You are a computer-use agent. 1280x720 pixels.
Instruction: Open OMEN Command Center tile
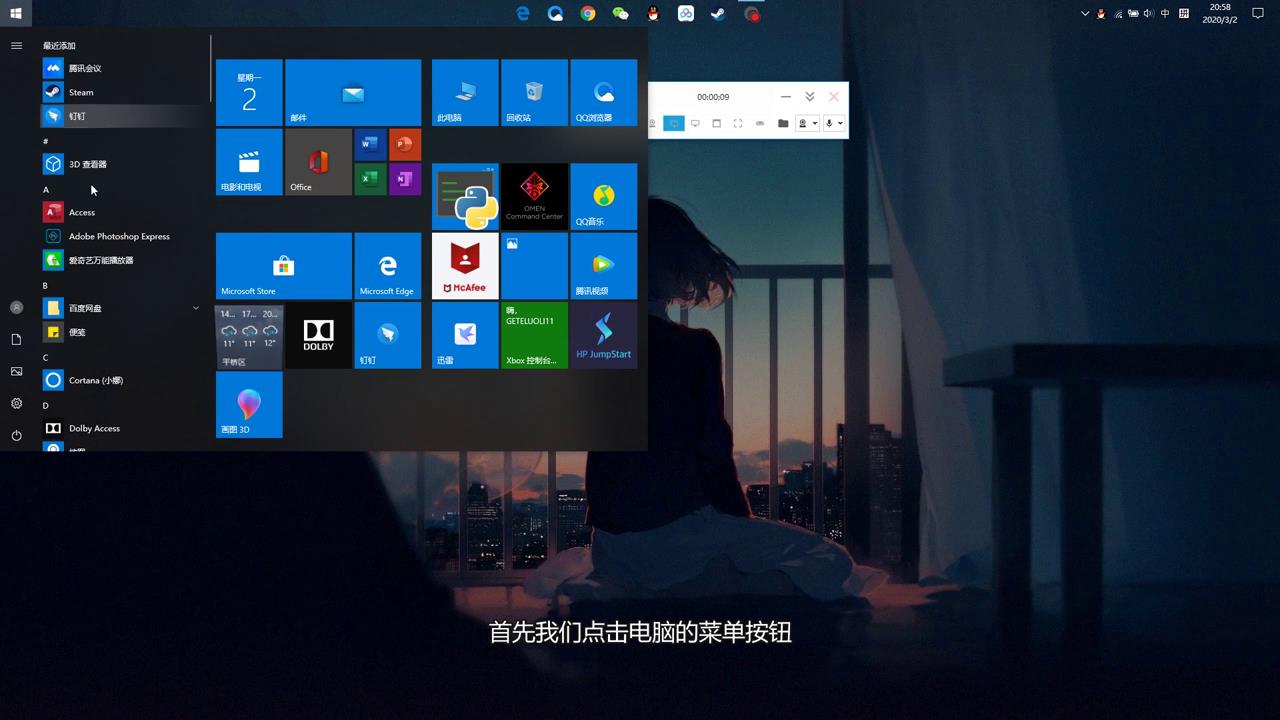tap(534, 196)
